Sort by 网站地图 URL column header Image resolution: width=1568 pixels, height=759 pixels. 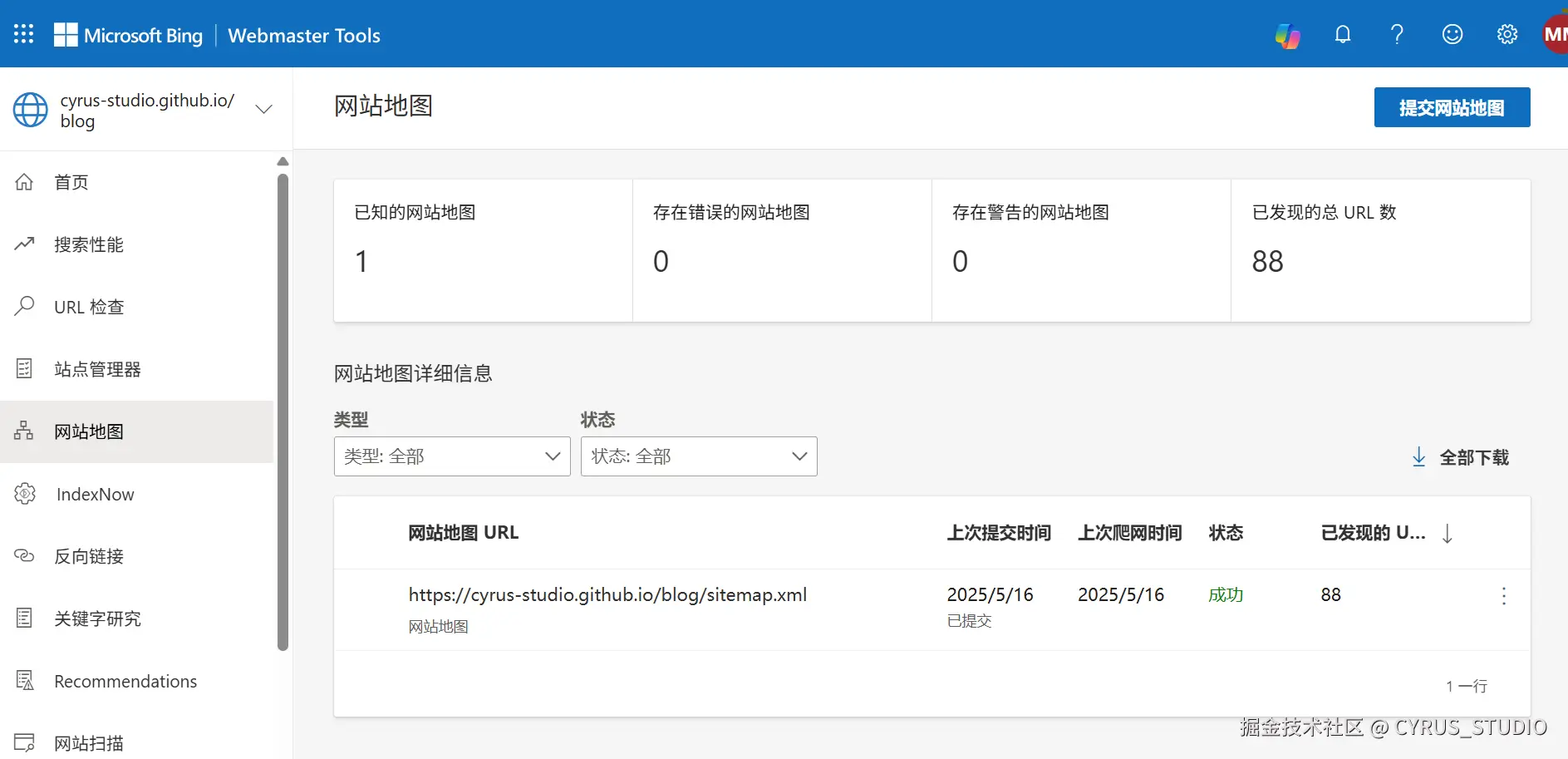click(x=464, y=533)
